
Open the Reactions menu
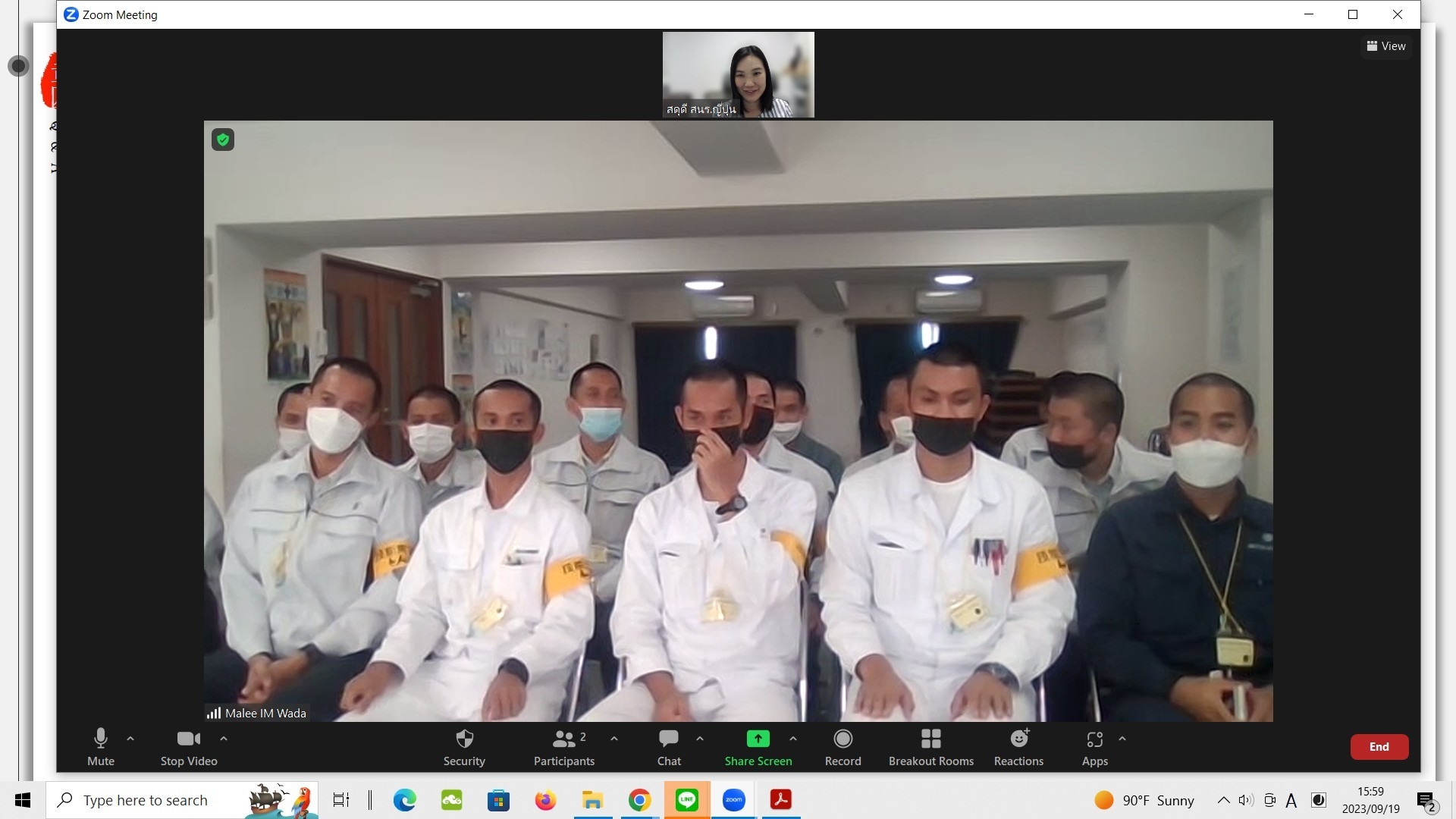[x=1018, y=747]
